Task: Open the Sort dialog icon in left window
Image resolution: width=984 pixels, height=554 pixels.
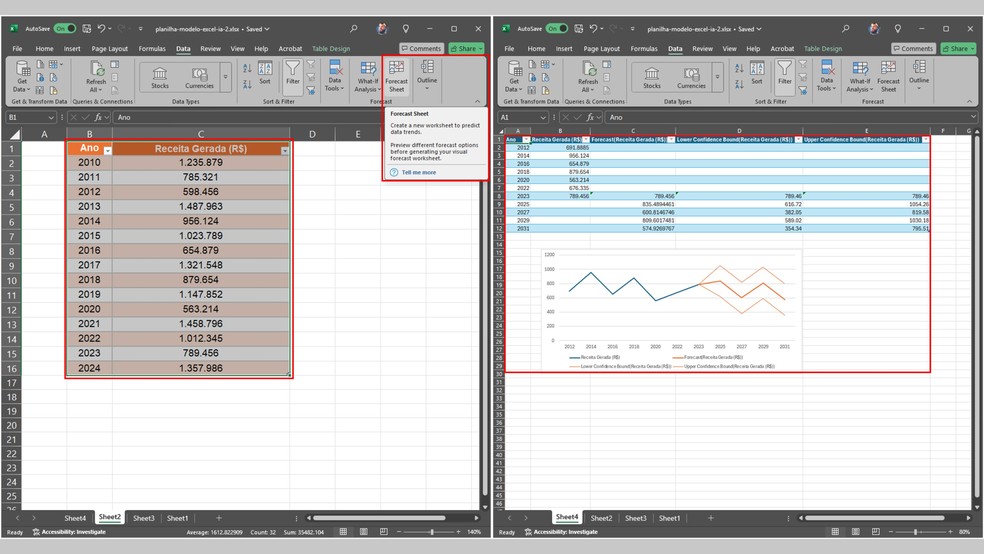Action: [x=265, y=72]
